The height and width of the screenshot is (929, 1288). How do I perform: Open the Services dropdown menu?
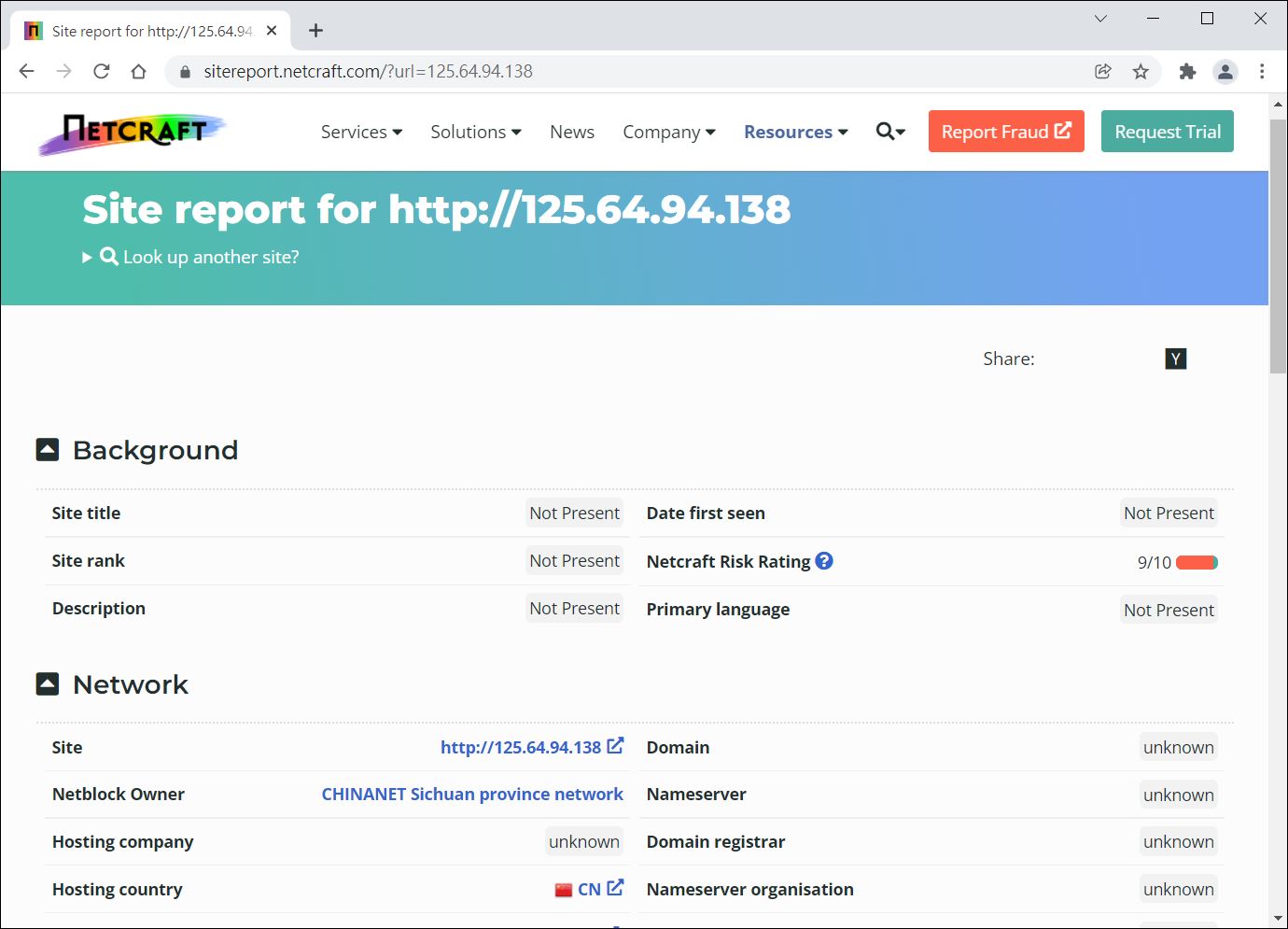[362, 132]
